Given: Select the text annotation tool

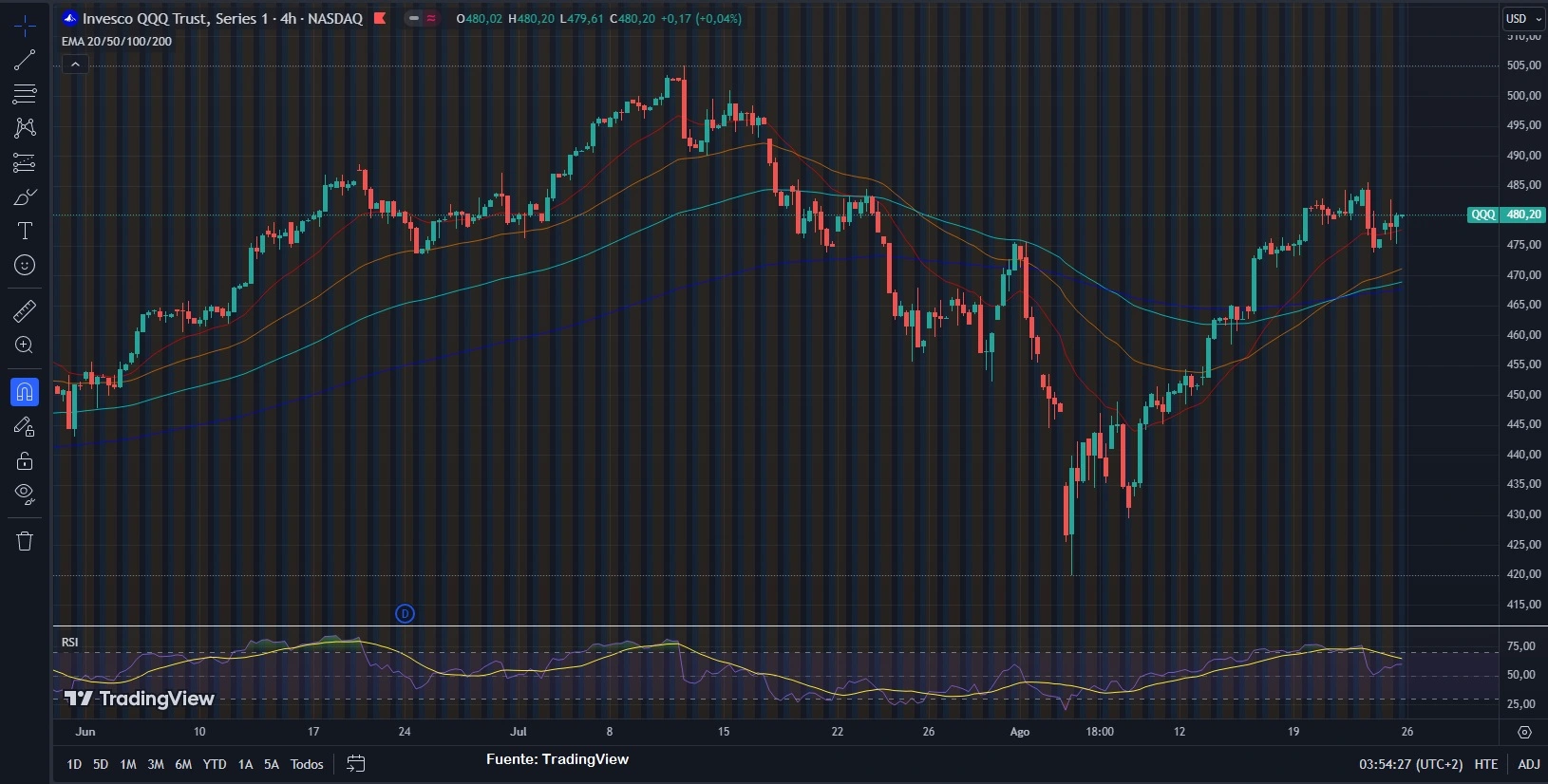Looking at the screenshot, I should click(x=25, y=231).
